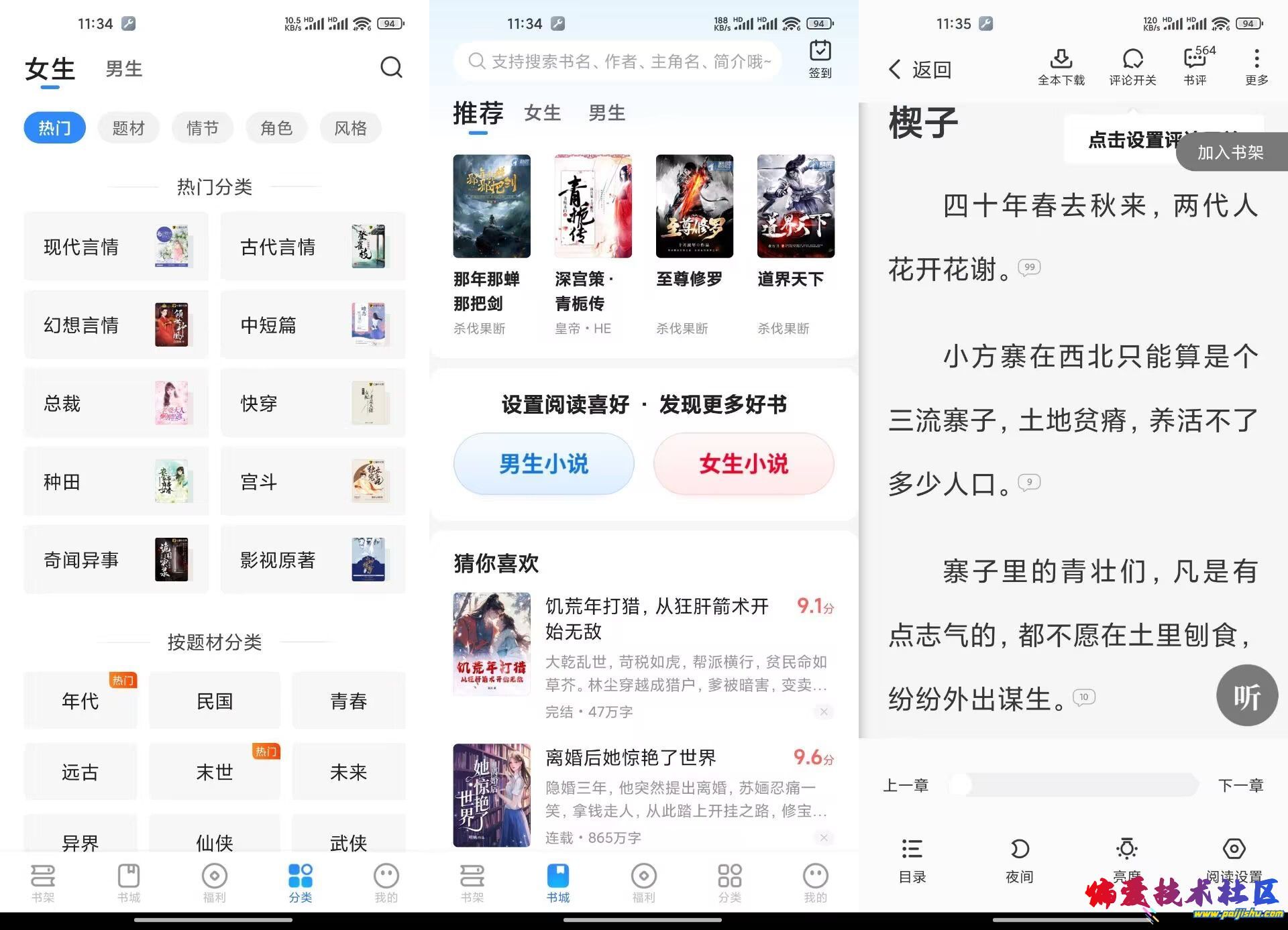
Task: Open the 道界天下 book cover
Action: click(x=796, y=207)
